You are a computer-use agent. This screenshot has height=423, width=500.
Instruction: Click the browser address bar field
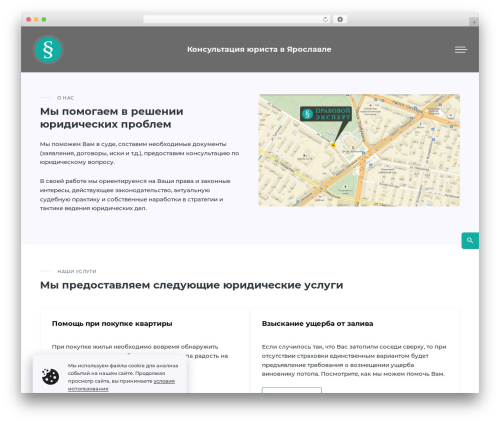pos(237,20)
